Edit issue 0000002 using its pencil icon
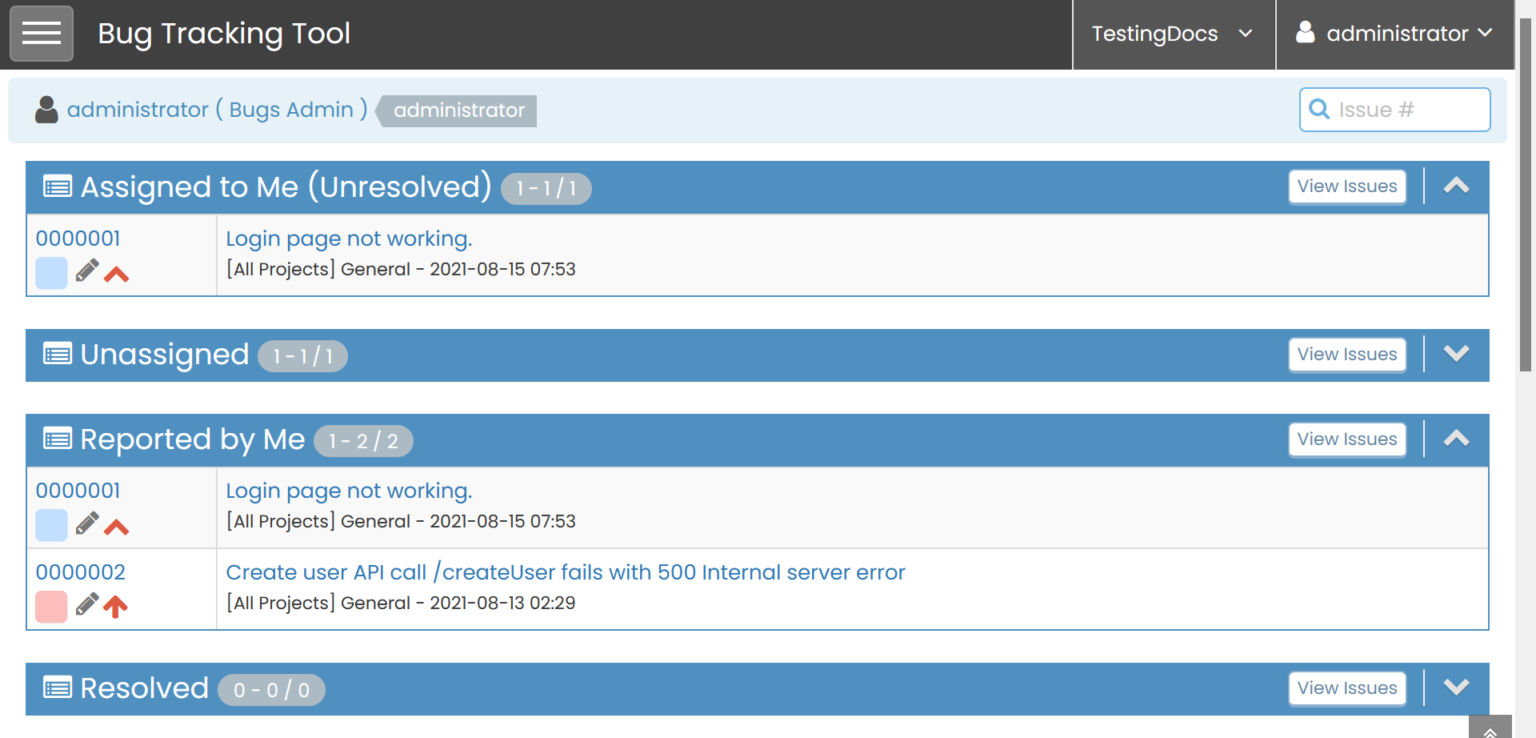Viewport: 1536px width, 738px height. pos(87,603)
